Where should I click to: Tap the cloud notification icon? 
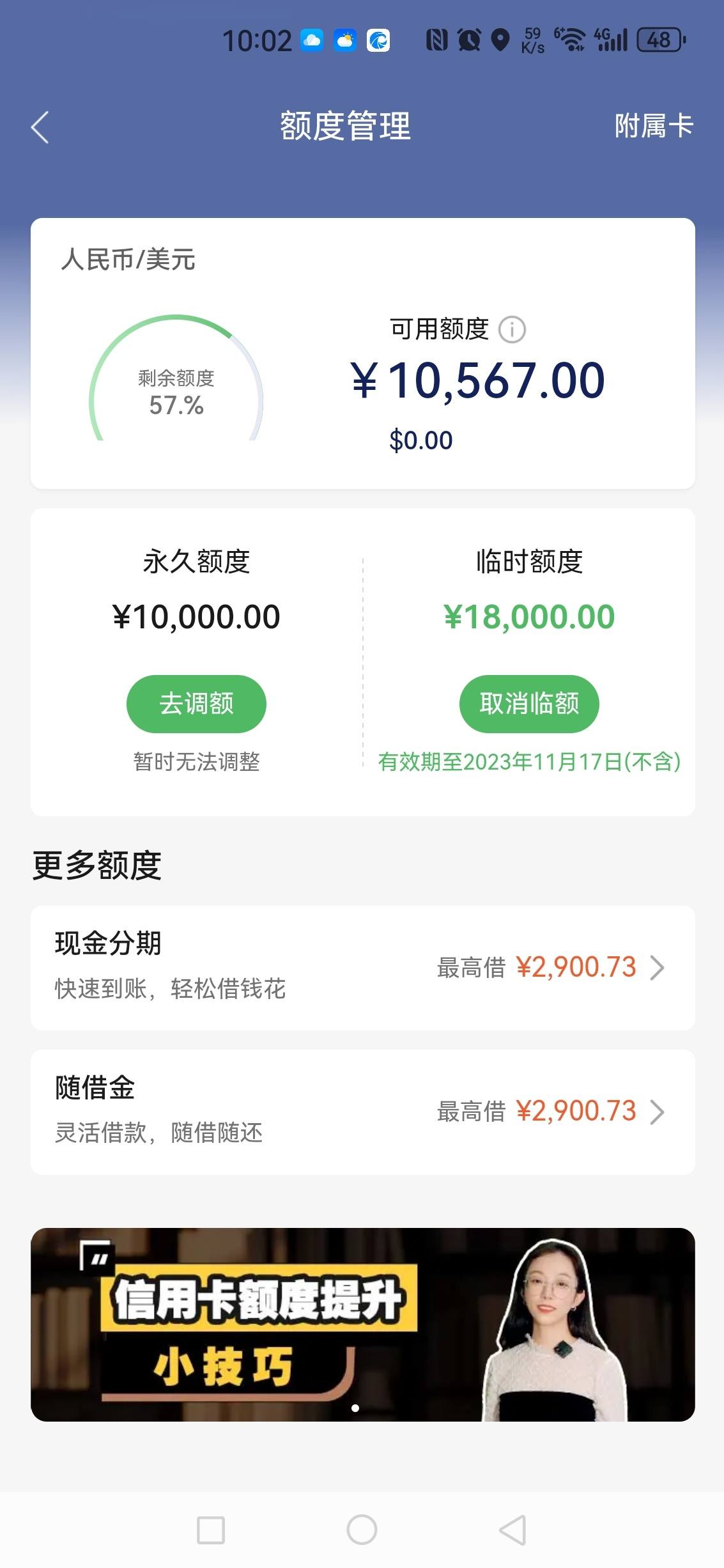312,40
